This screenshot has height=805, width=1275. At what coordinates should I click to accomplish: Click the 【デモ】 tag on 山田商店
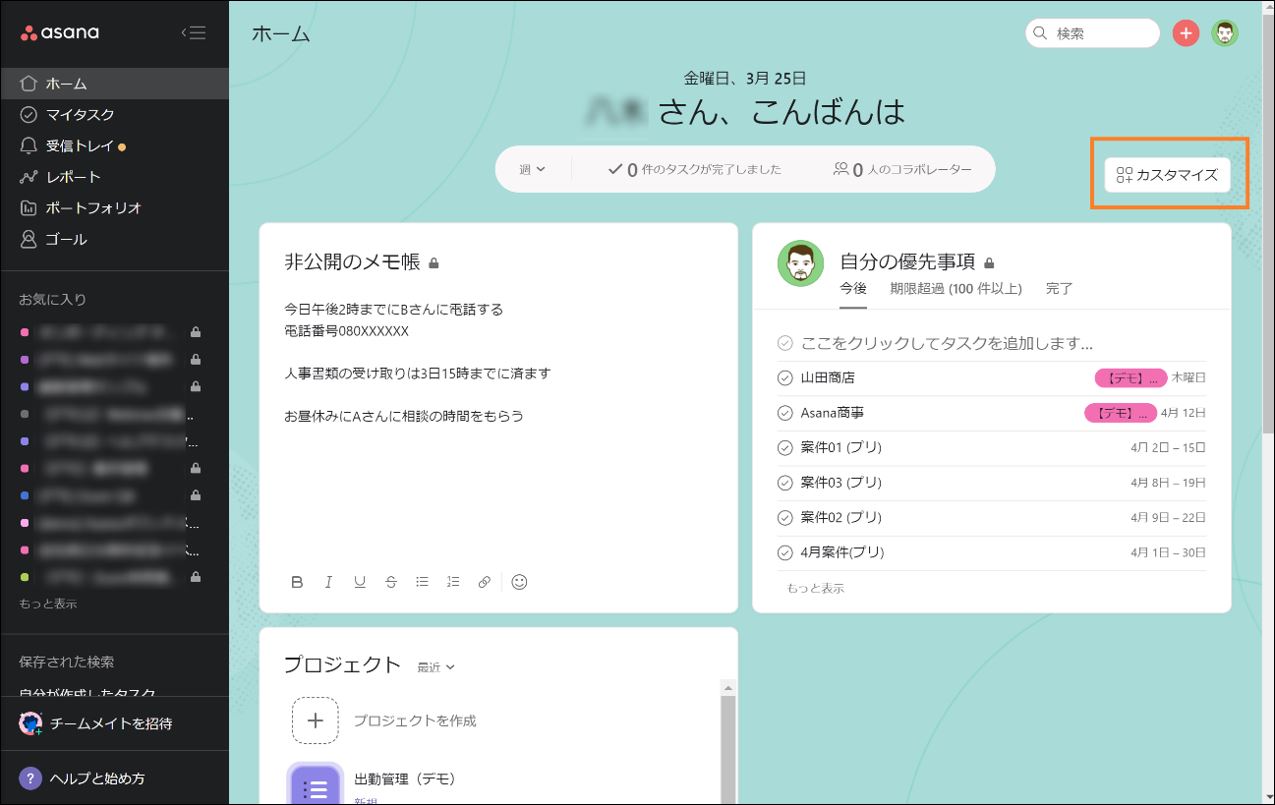[x=1130, y=378]
